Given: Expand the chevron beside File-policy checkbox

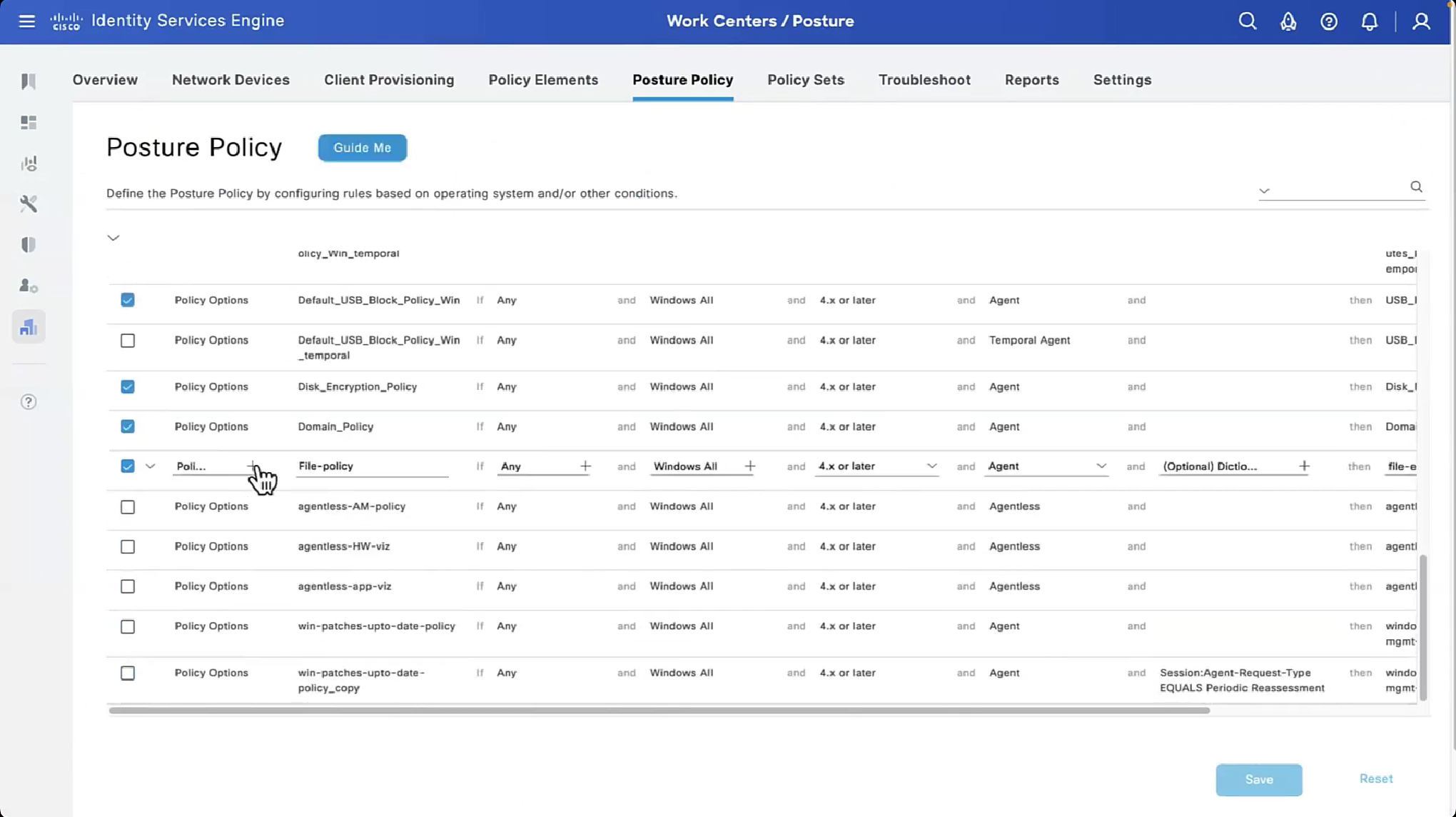Looking at the screenshot, I should 150,466.
